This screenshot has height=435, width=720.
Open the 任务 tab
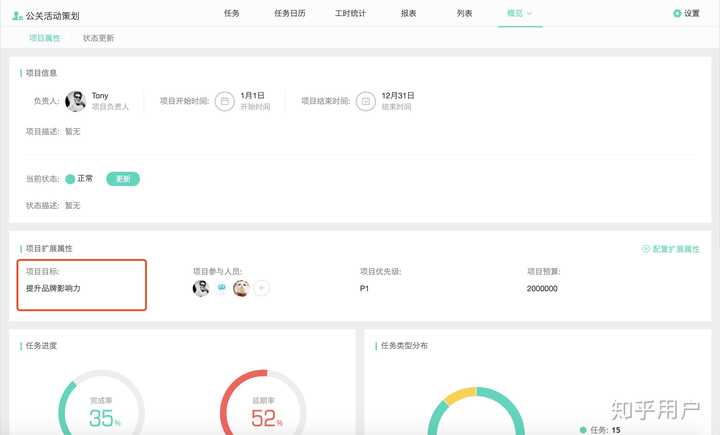coord(231,13)
